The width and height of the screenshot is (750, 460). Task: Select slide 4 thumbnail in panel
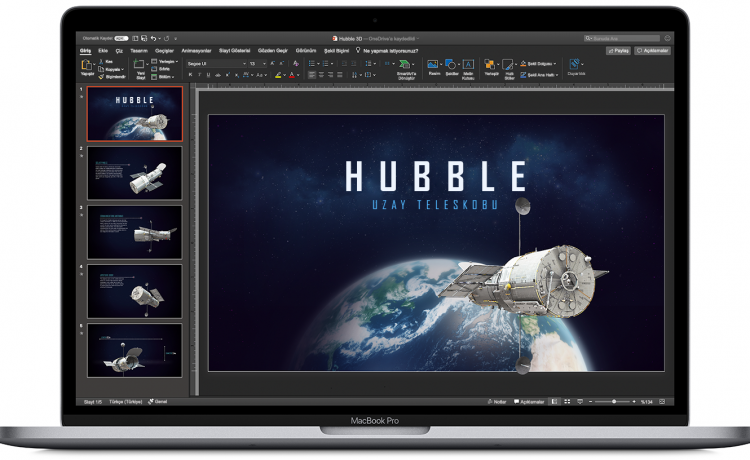point(134,291)
